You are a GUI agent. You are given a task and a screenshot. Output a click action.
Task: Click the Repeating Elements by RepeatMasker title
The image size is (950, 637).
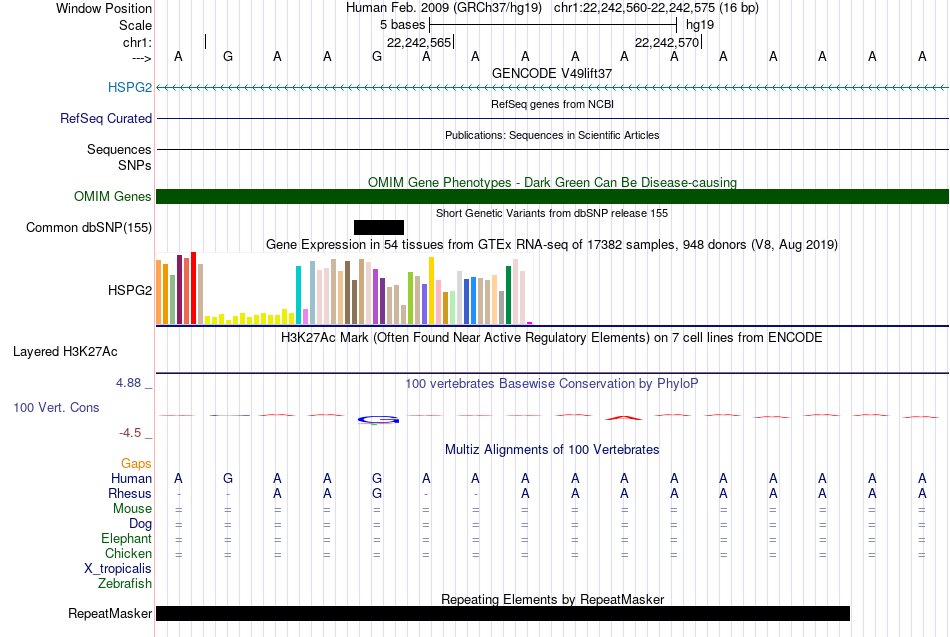coord(553,599)
